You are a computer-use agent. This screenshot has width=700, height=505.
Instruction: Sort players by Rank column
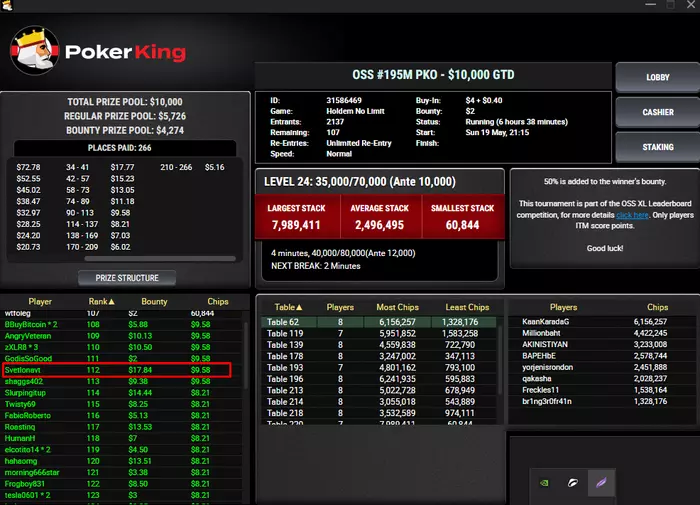coord(101,301)
